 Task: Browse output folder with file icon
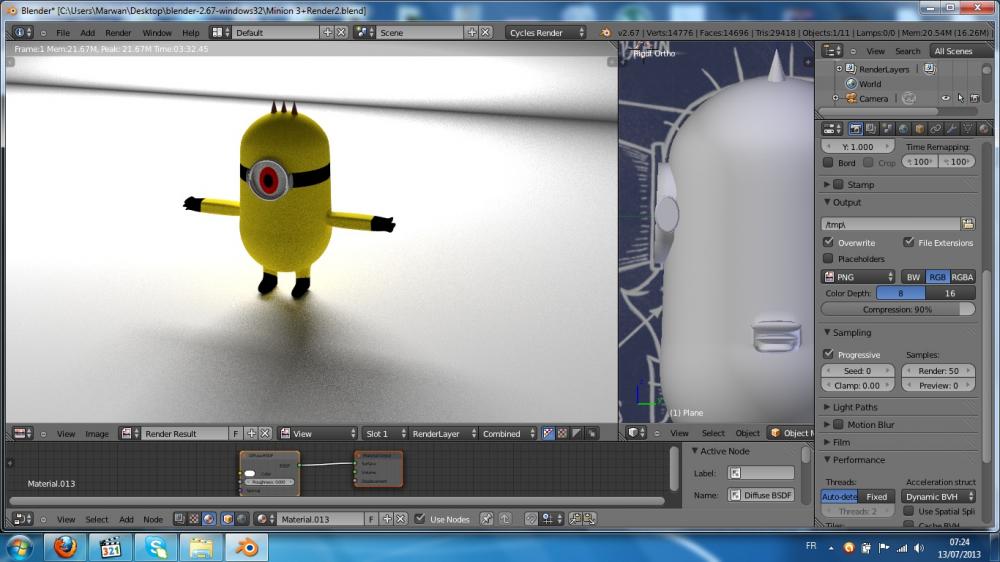[968, 224]
